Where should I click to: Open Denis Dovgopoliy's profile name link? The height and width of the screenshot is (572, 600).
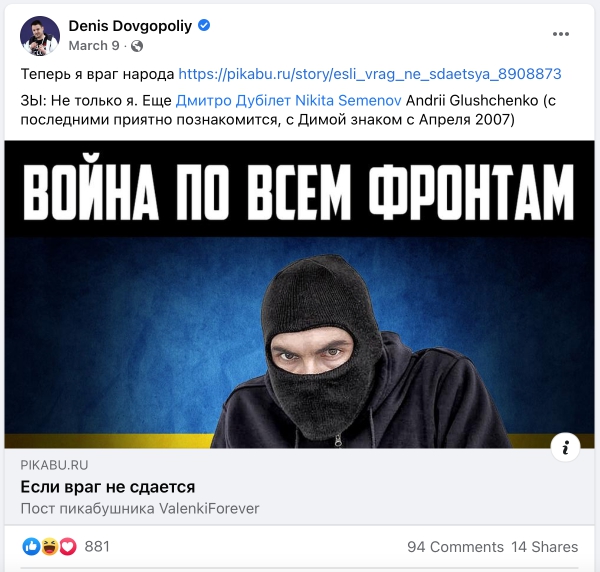point(130,26)
